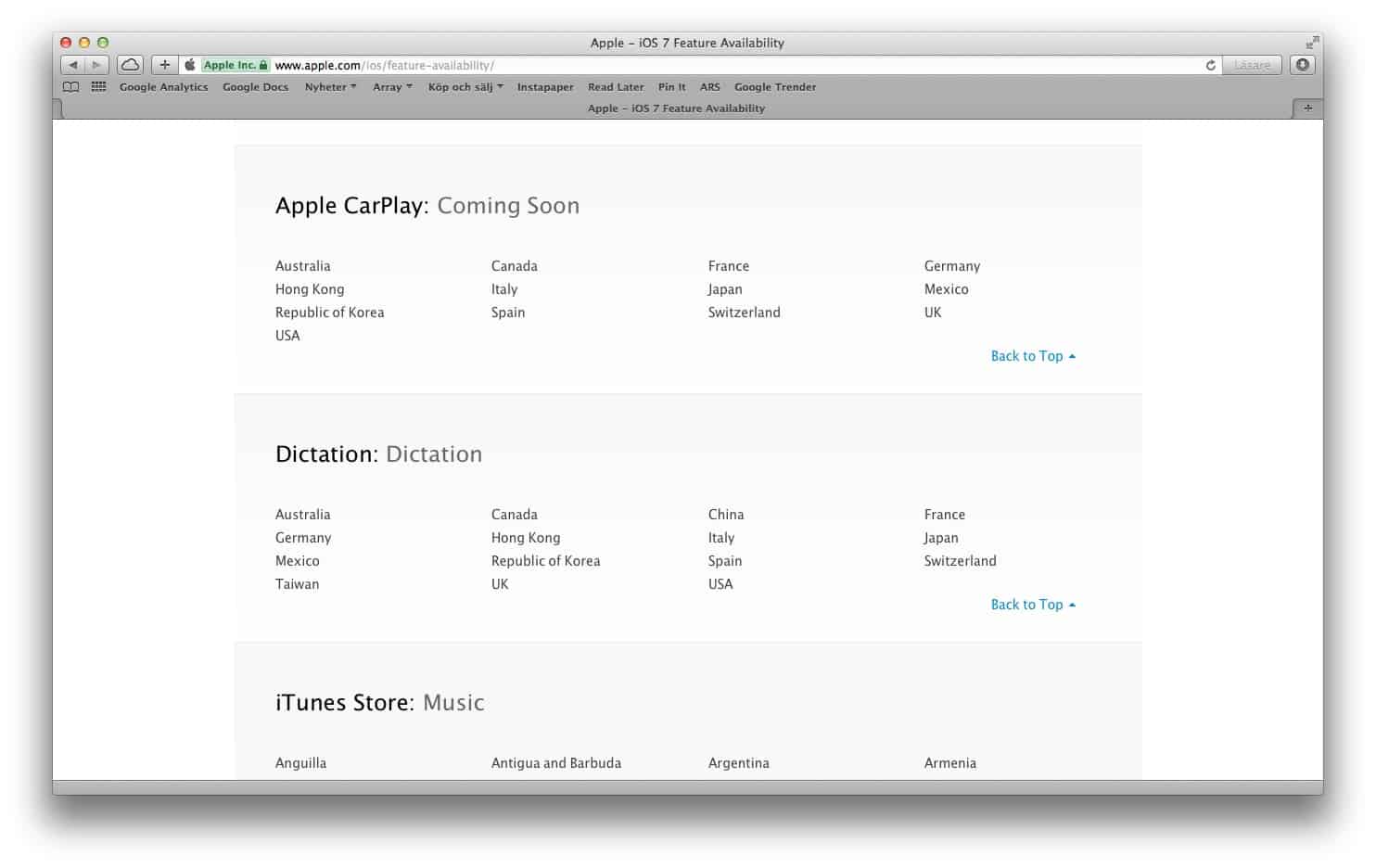Click Hong Kong in the Dictation list

(x=526, y=538)
